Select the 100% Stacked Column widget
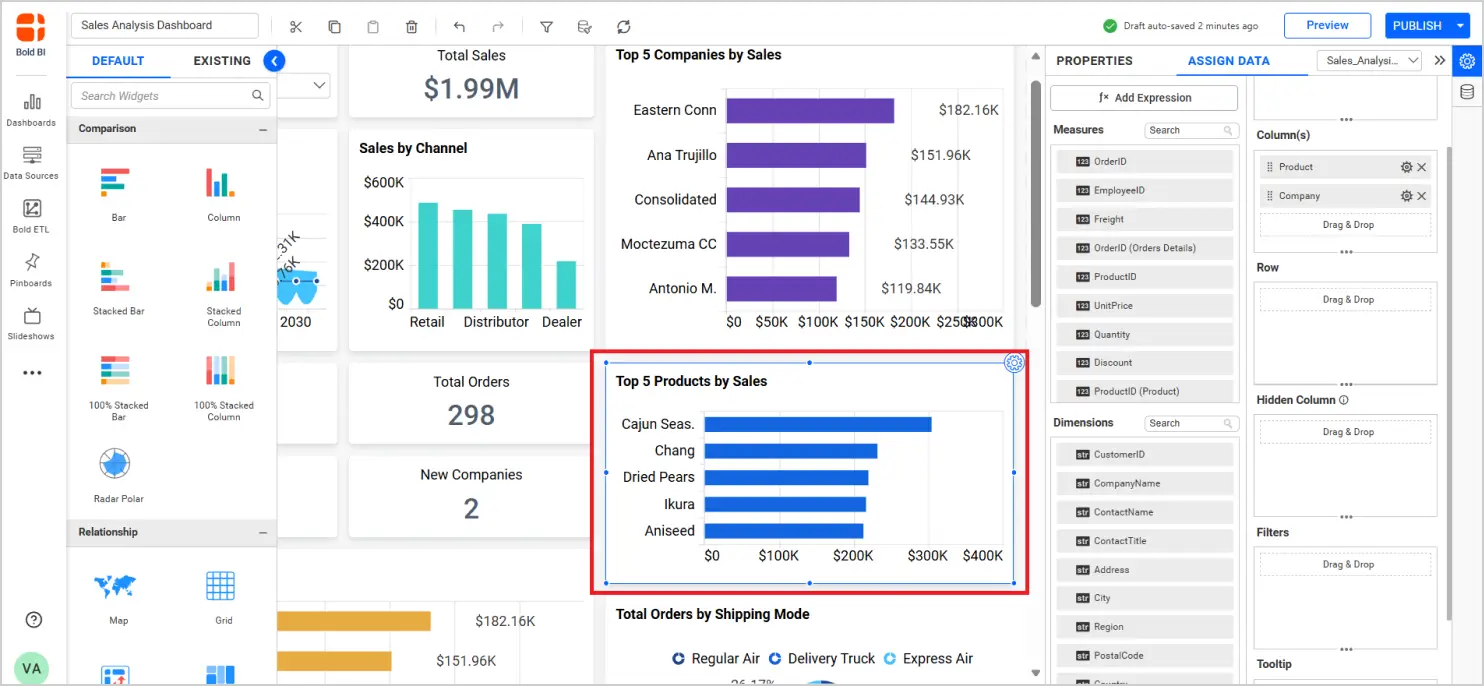Viewport: 1484px width, 686px height. [x=223, y=388]
